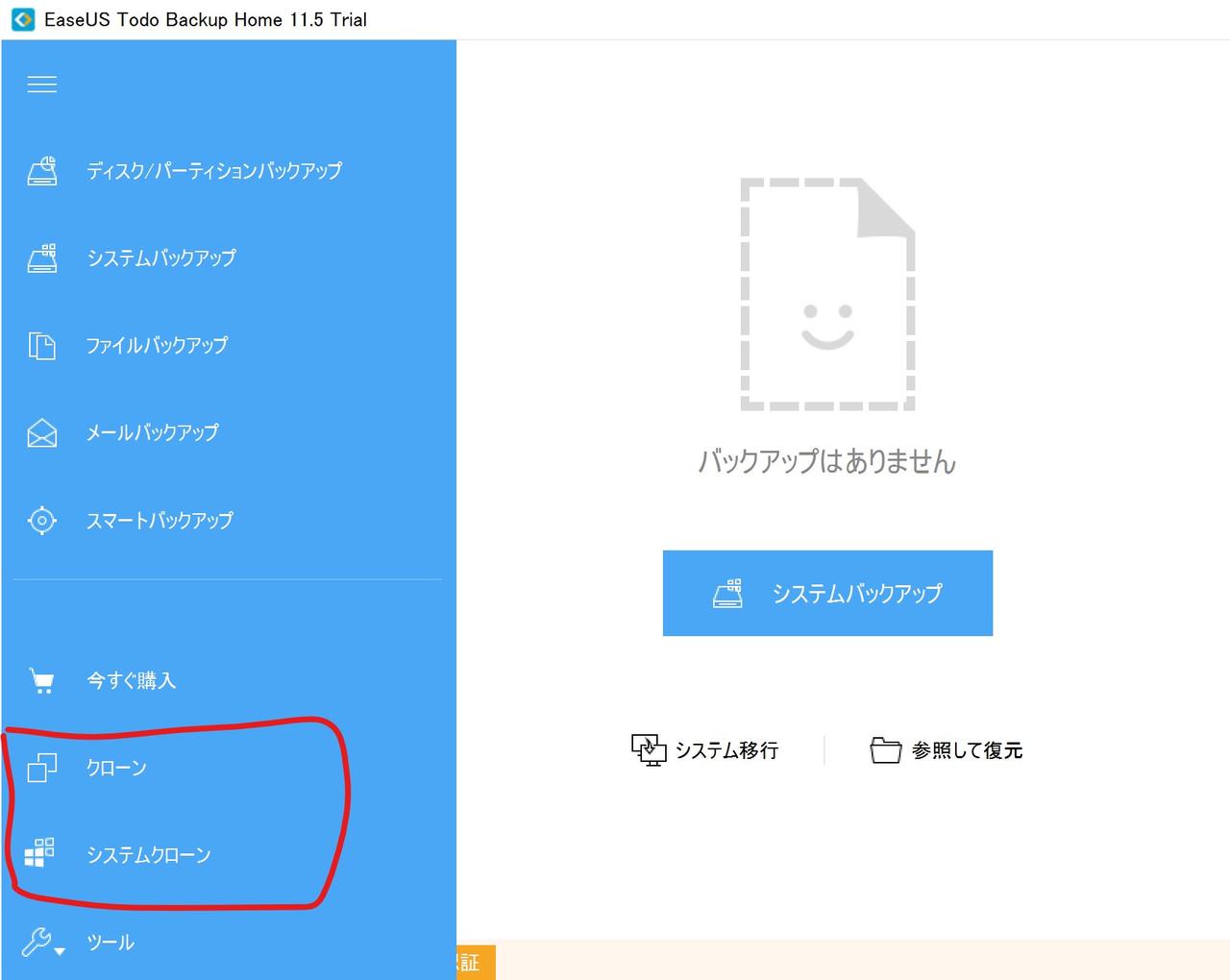
Task: Click the system clone Windows icon
Action: pyautogui.click(x=39, y=853)
